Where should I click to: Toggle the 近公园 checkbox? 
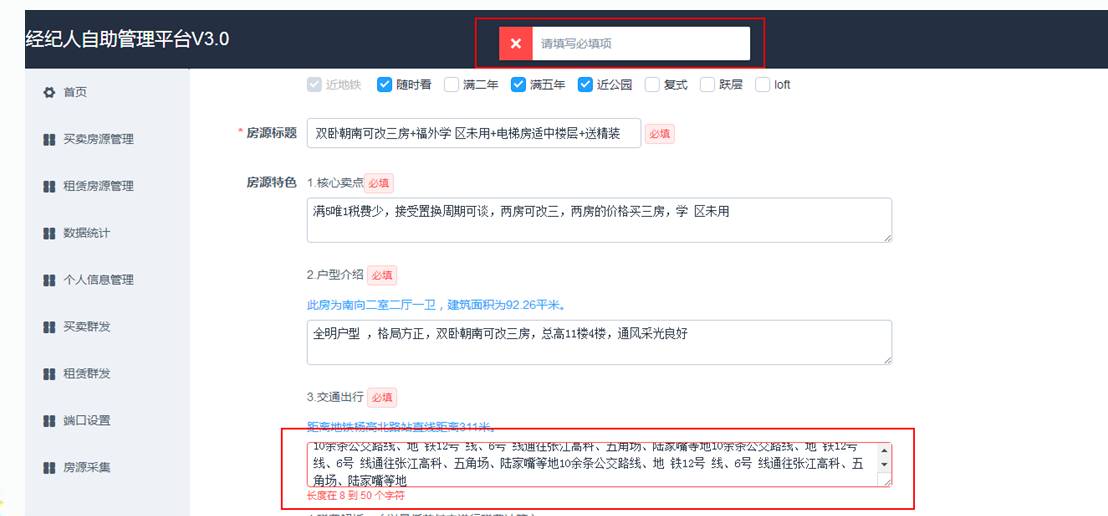click(585, 85)
